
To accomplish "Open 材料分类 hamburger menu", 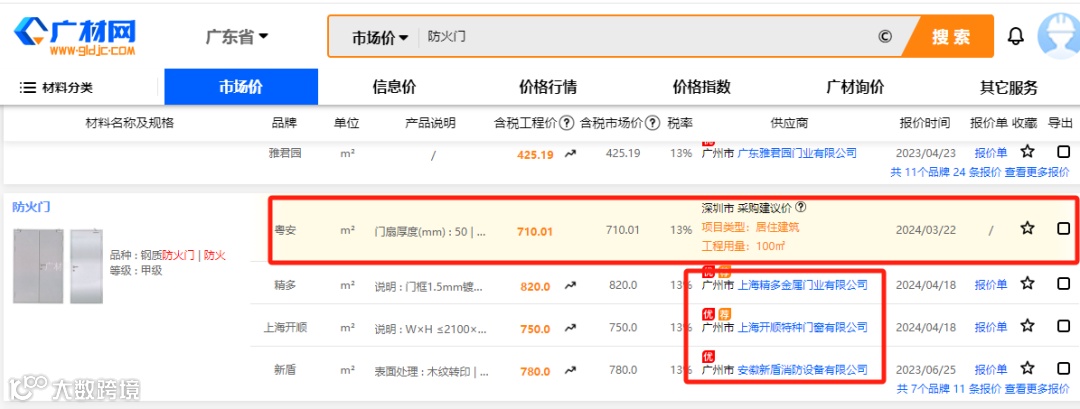I will point(56,87).
